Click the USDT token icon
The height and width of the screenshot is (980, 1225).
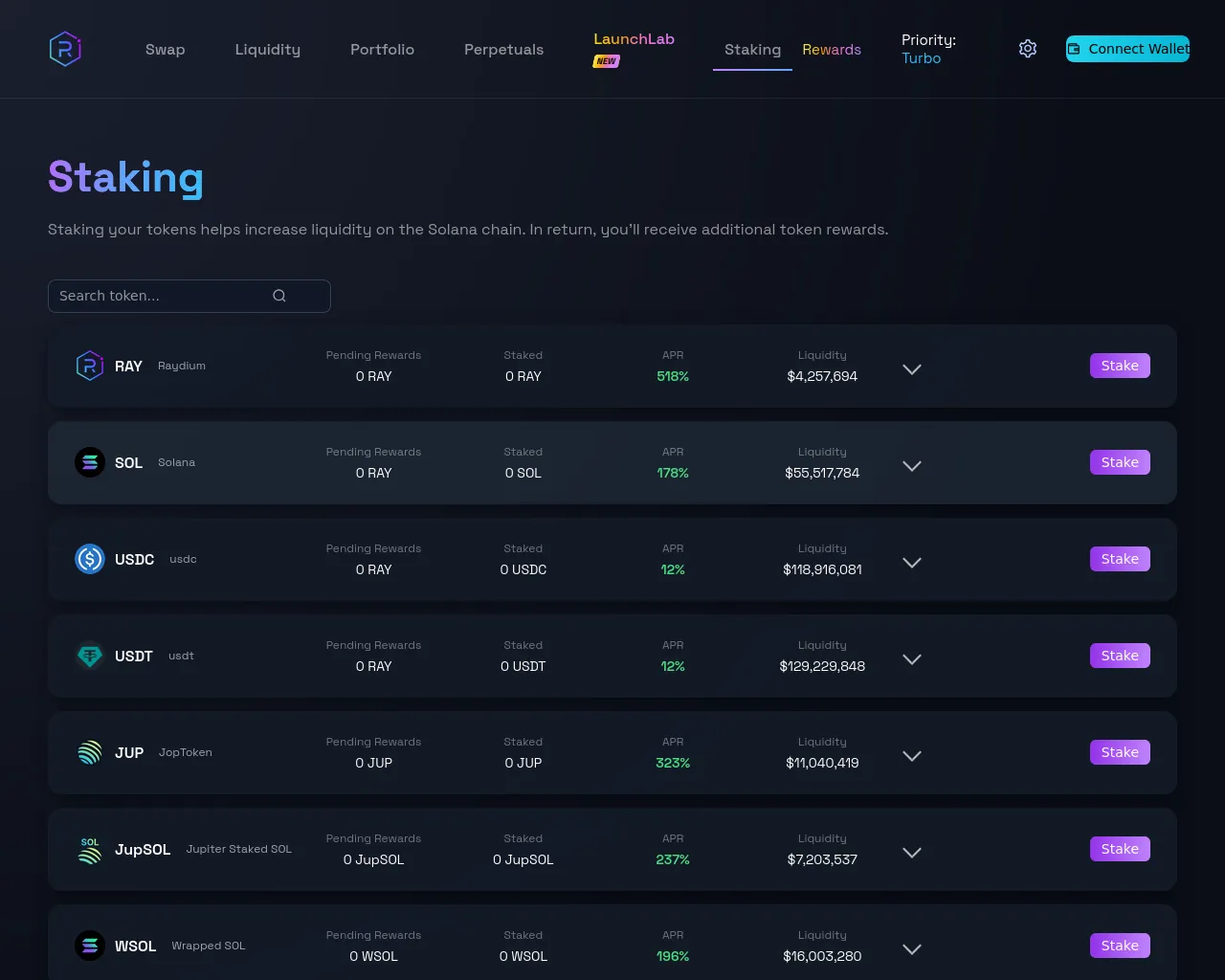point(90,656)
